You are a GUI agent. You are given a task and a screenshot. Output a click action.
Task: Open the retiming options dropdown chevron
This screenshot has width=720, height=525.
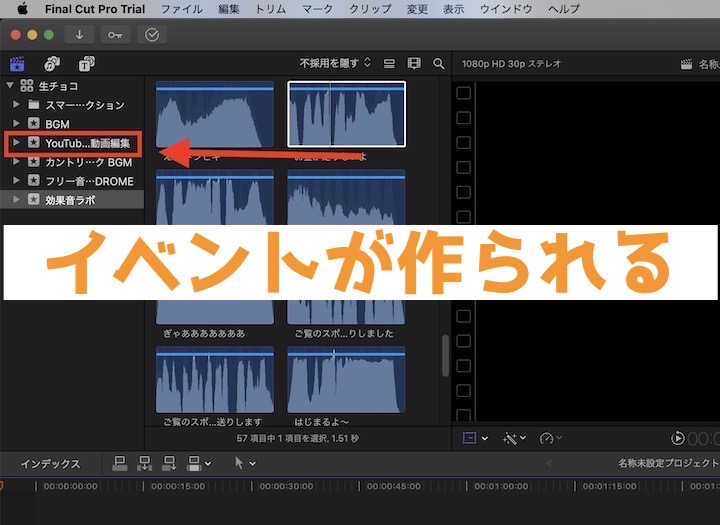[x=559, y=438]
